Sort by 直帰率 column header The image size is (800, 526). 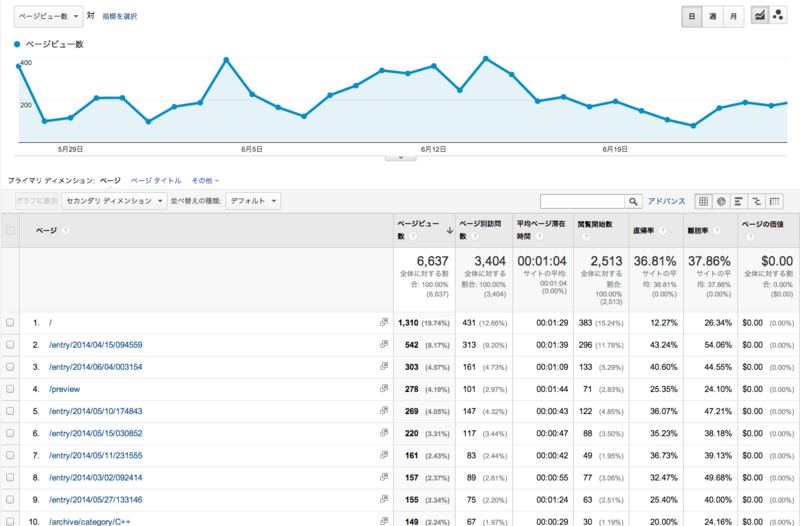pyautogui.click(x=644, y=231)
